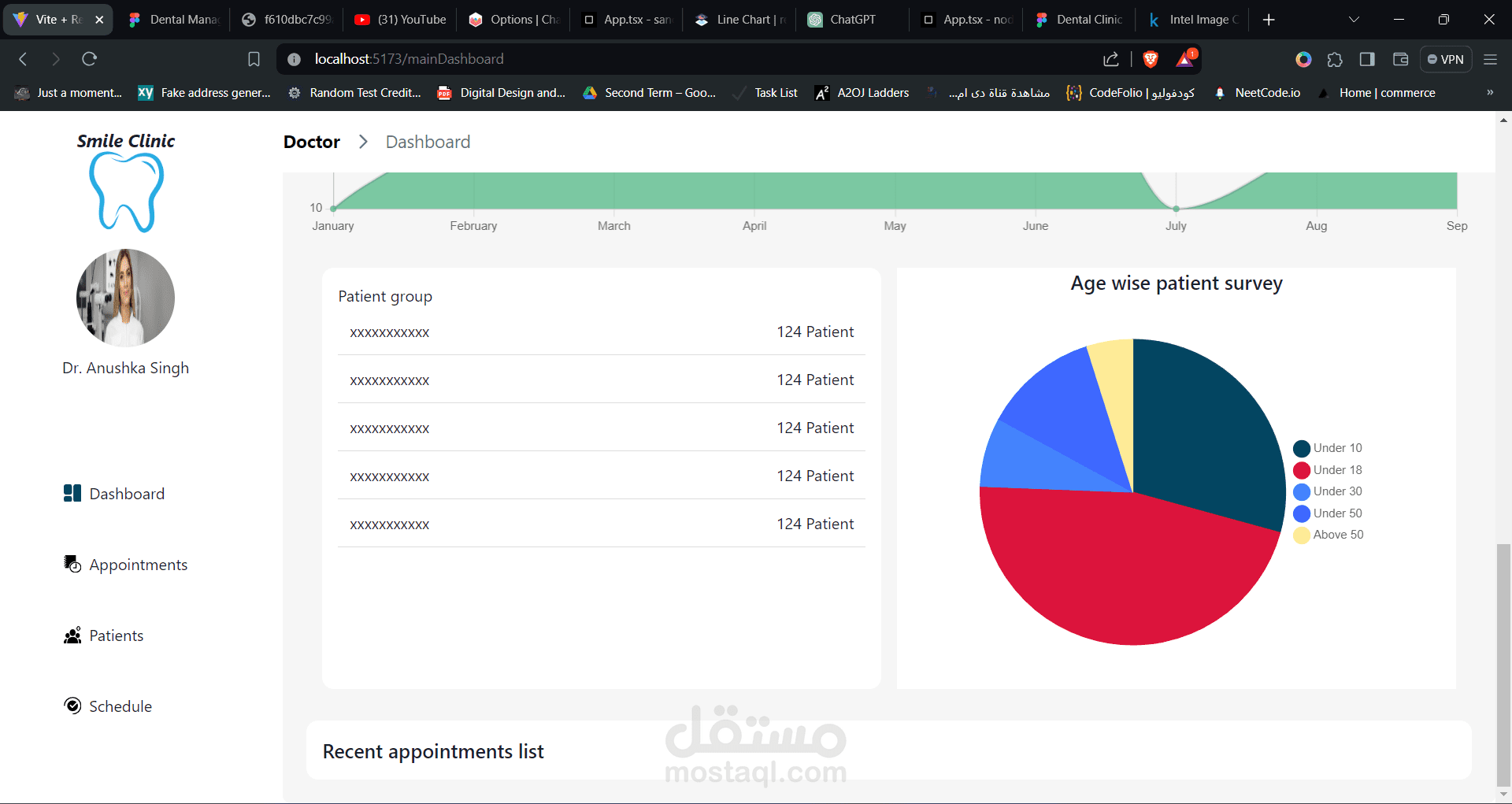Click the page vertical scrollbar thumb
The image size is (1512, 804).
(1503, 664)
